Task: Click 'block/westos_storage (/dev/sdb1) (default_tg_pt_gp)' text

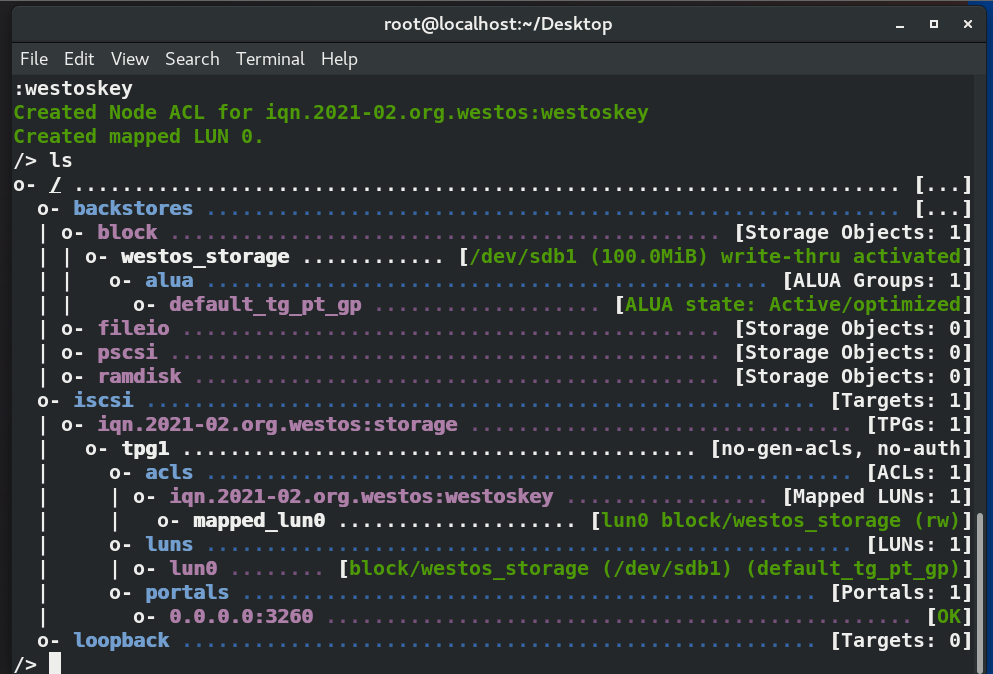Action: [x=655, y=569]
